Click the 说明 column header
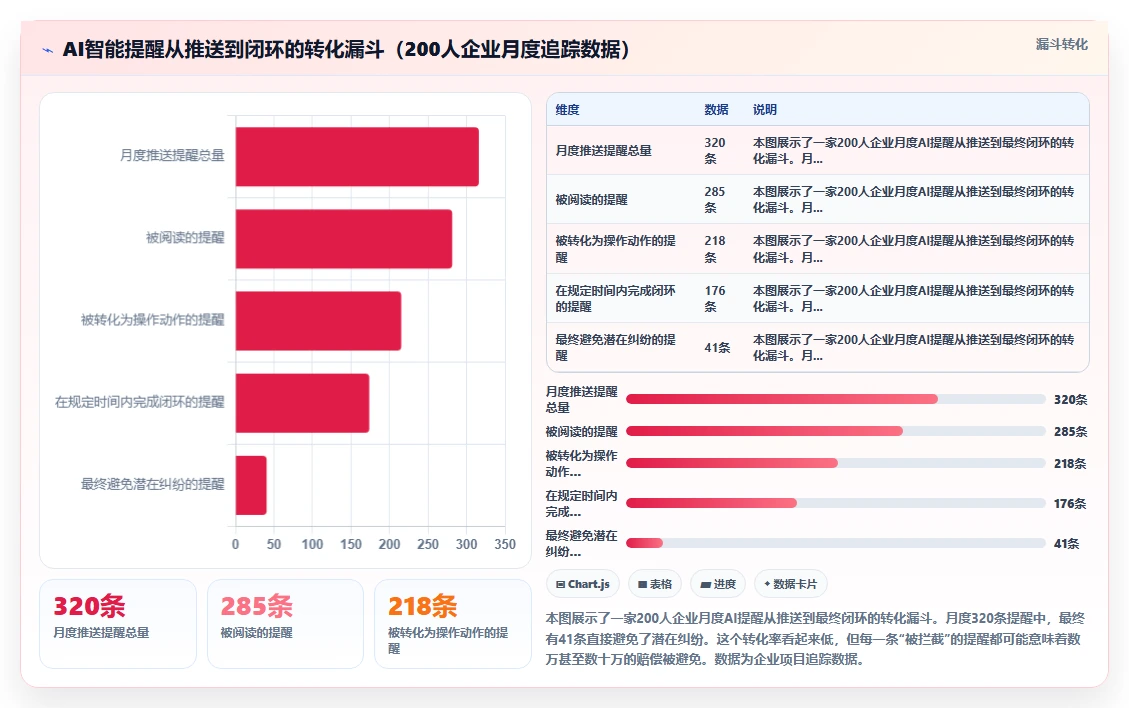Viewport: 1129px width, 708px height. (x=765, y=109)
